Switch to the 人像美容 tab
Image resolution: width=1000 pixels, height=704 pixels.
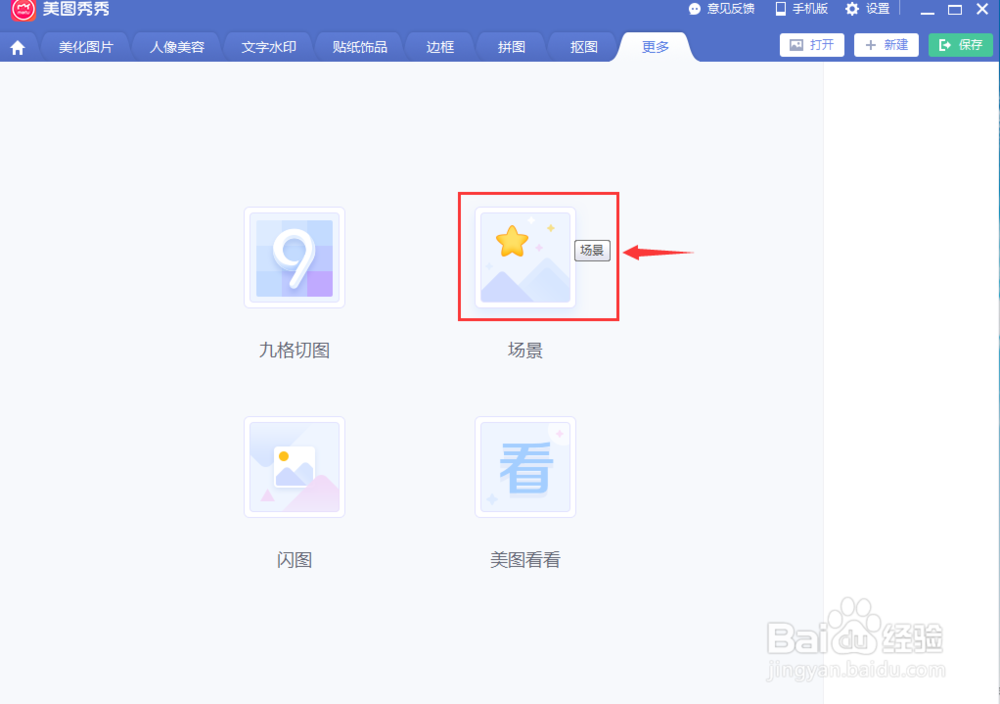click(x=176, y=45)
